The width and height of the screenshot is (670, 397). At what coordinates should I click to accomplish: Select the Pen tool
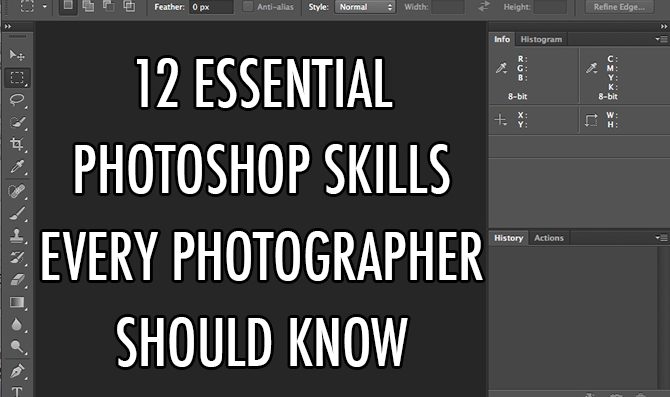pos(17,371)
